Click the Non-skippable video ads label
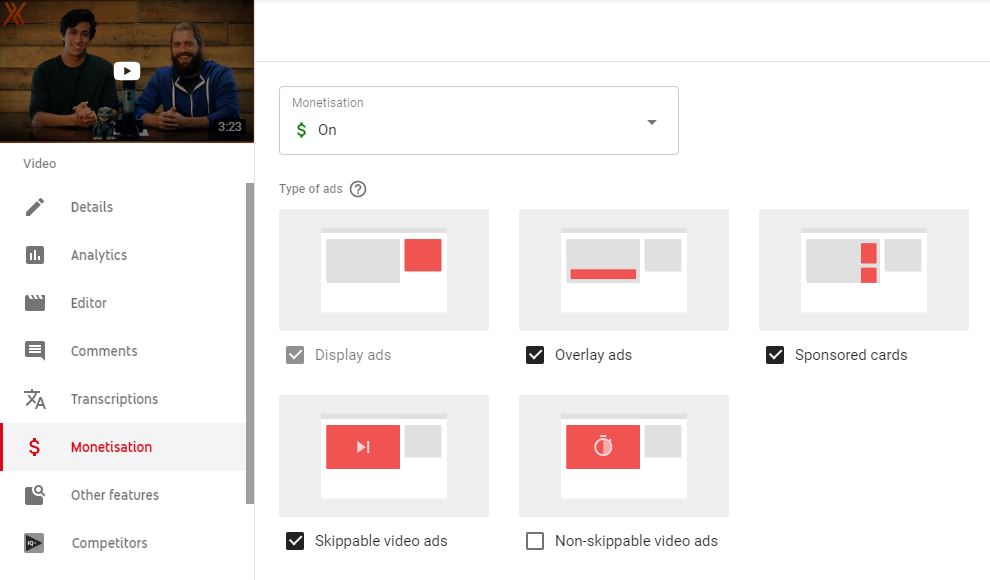Screen dimensions: 990x580 tap(636, 541)
